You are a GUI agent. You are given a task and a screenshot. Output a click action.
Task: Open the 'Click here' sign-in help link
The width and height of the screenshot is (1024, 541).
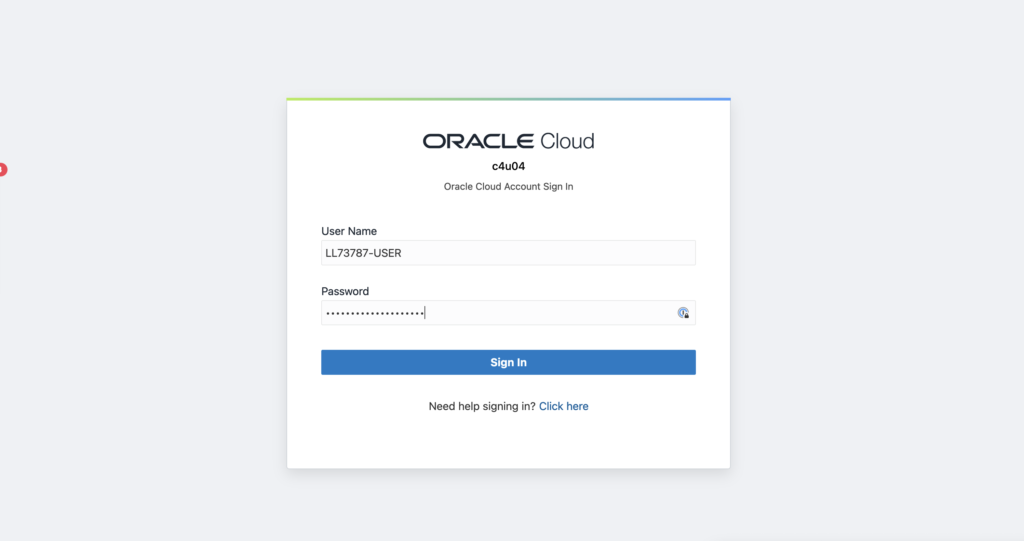563,407
